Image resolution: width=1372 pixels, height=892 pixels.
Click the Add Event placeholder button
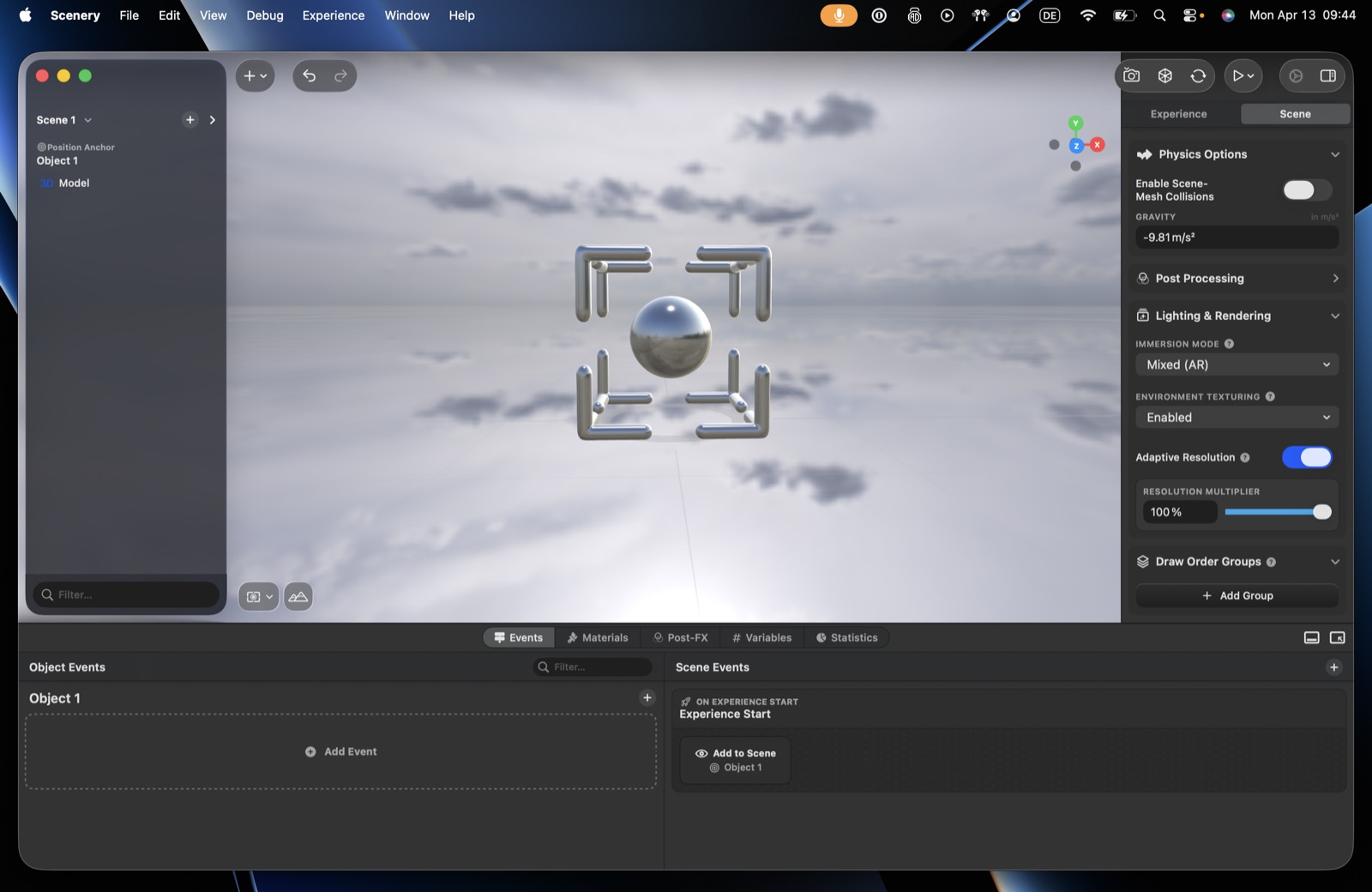coord(340,751)
